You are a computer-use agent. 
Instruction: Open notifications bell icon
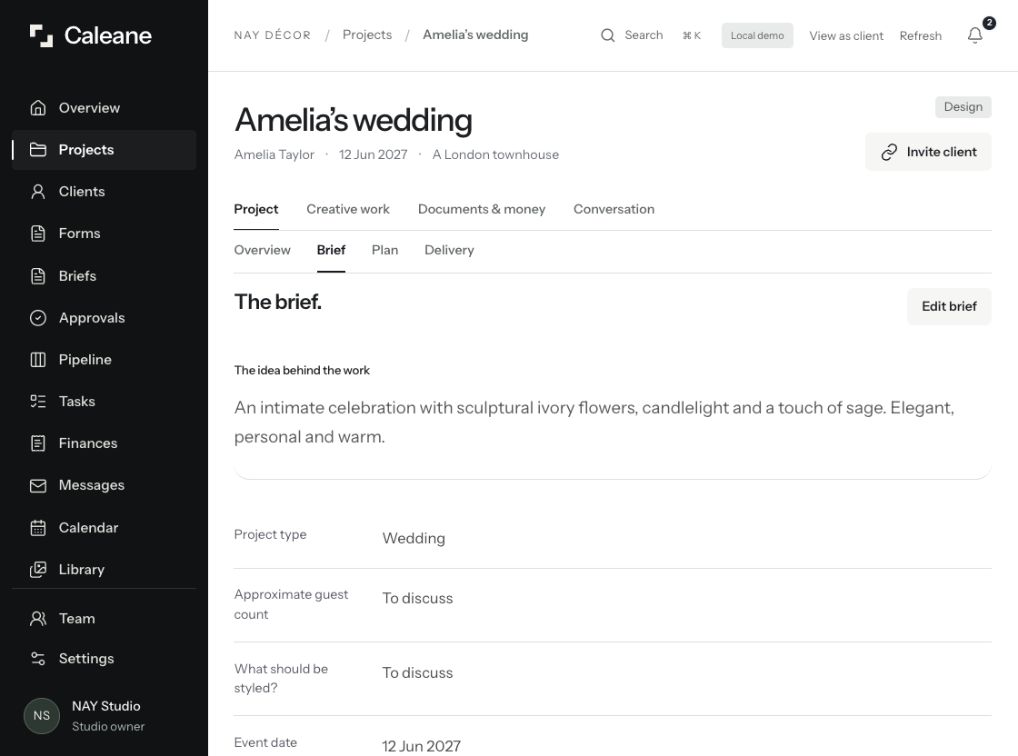pos(975,35)
